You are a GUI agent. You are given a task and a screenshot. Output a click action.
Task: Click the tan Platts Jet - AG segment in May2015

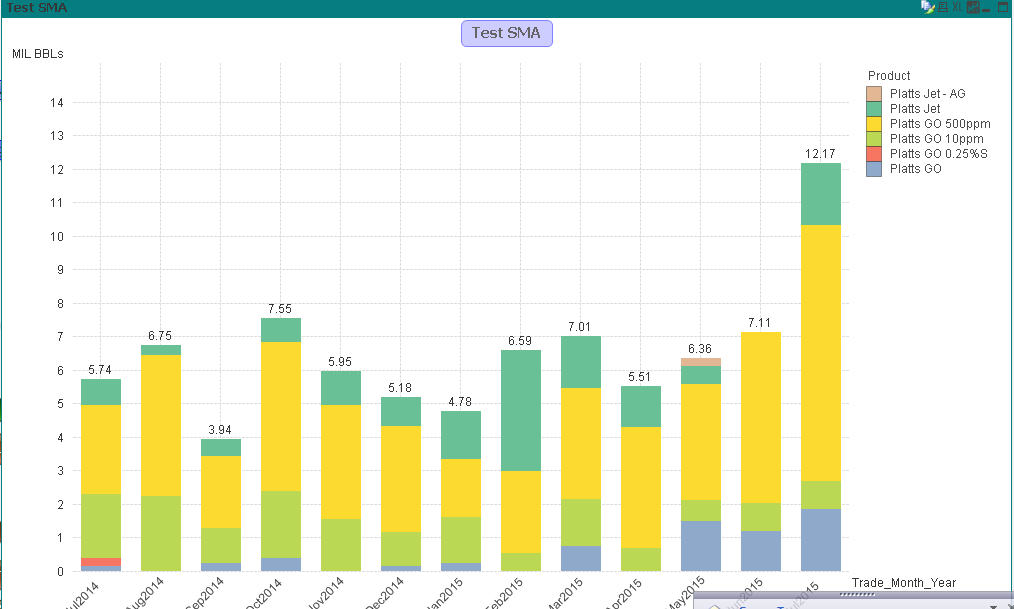tap(701, 362)
